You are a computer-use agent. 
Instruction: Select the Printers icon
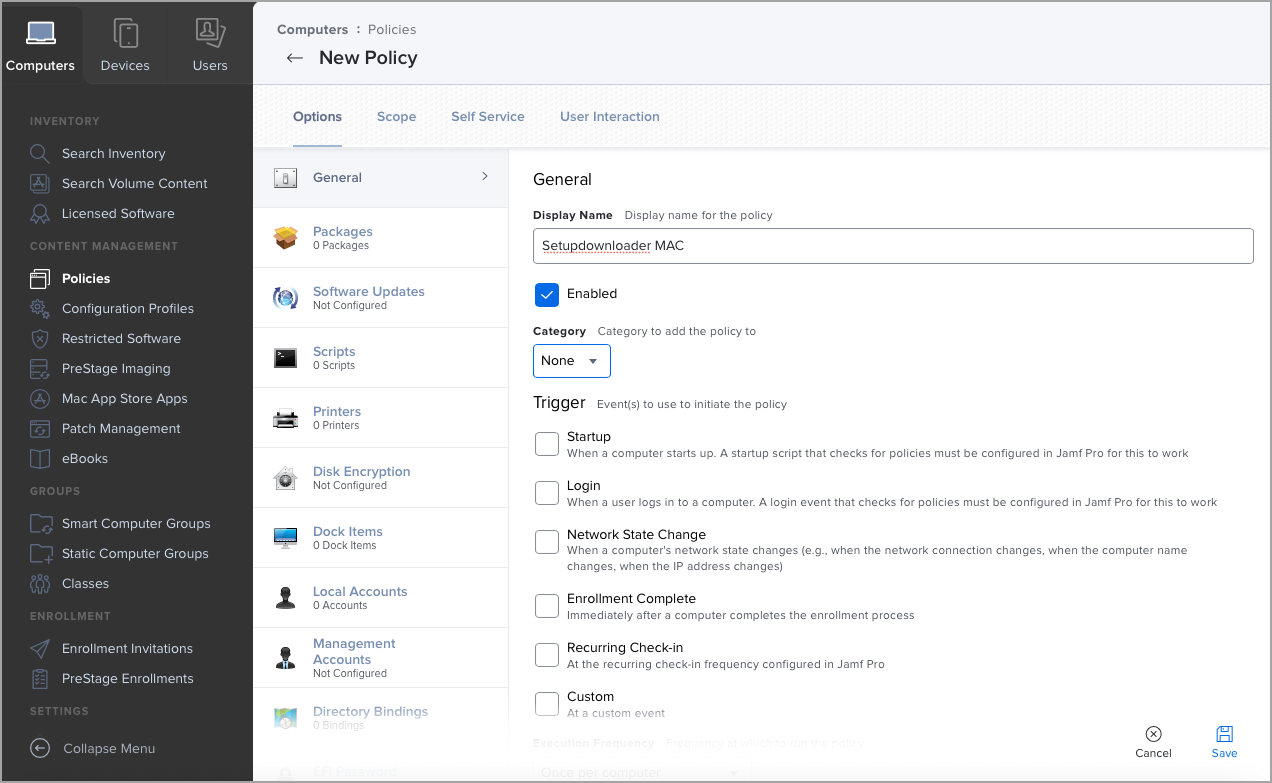click(x=286, y=418)
